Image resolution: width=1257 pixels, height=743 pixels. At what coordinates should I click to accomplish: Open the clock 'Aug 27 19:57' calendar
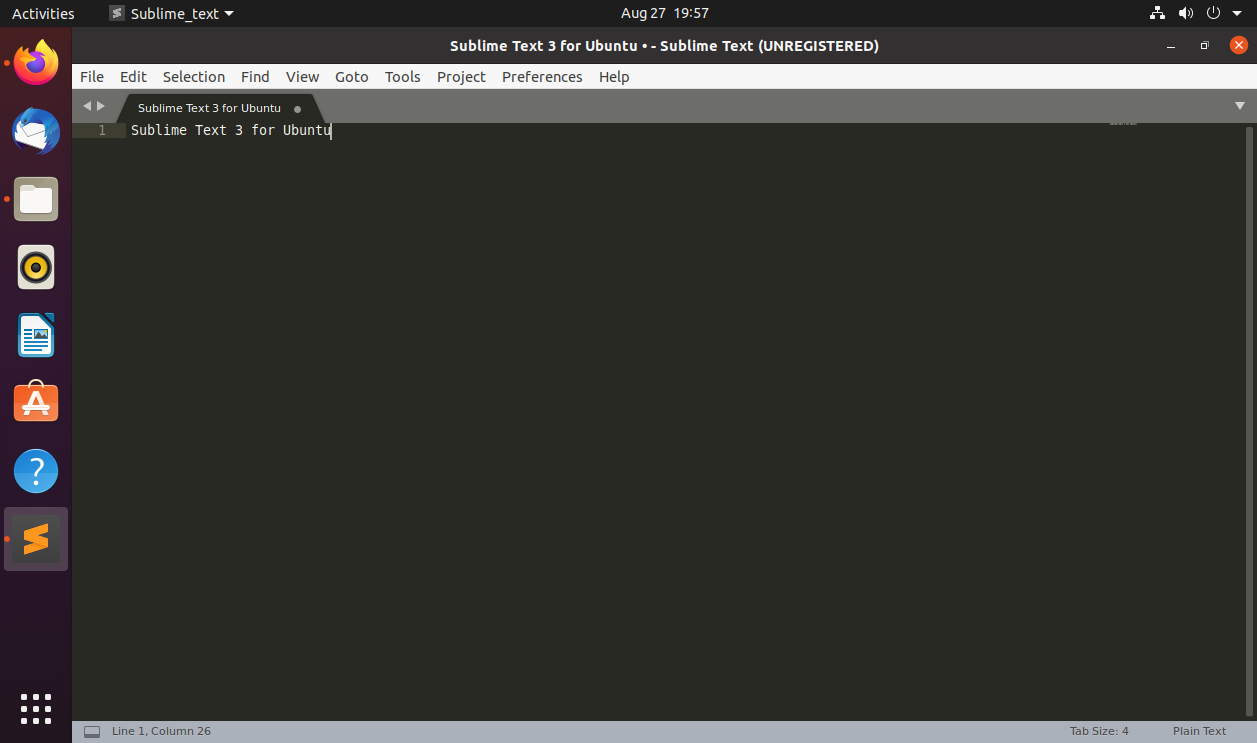point(664,14)
